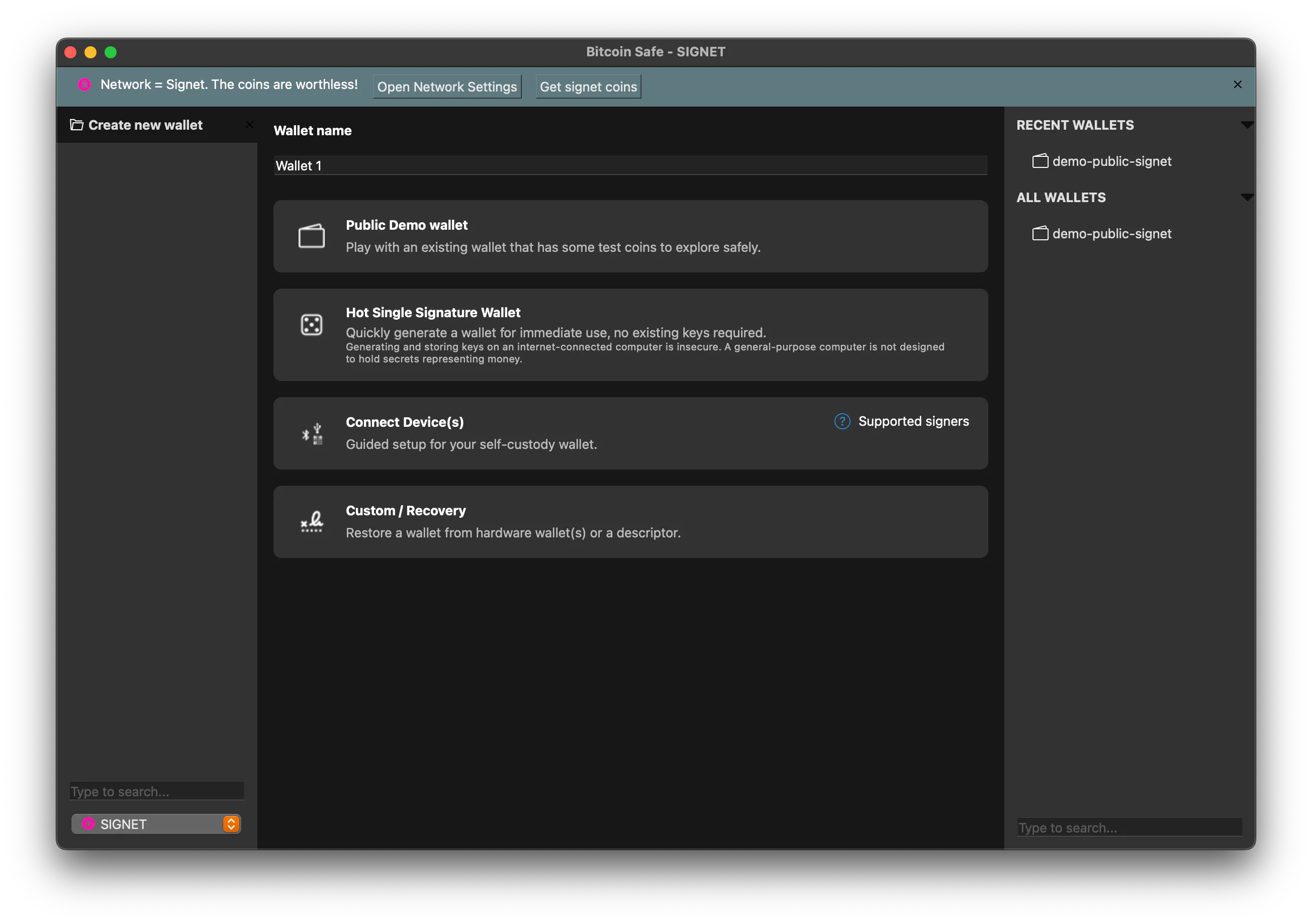Image resolution: width=1312 pixels, height=924 pixels.
Task: Click 'Guided setup for your self-custody wallet' text
Action: click(x=471, y=444)
